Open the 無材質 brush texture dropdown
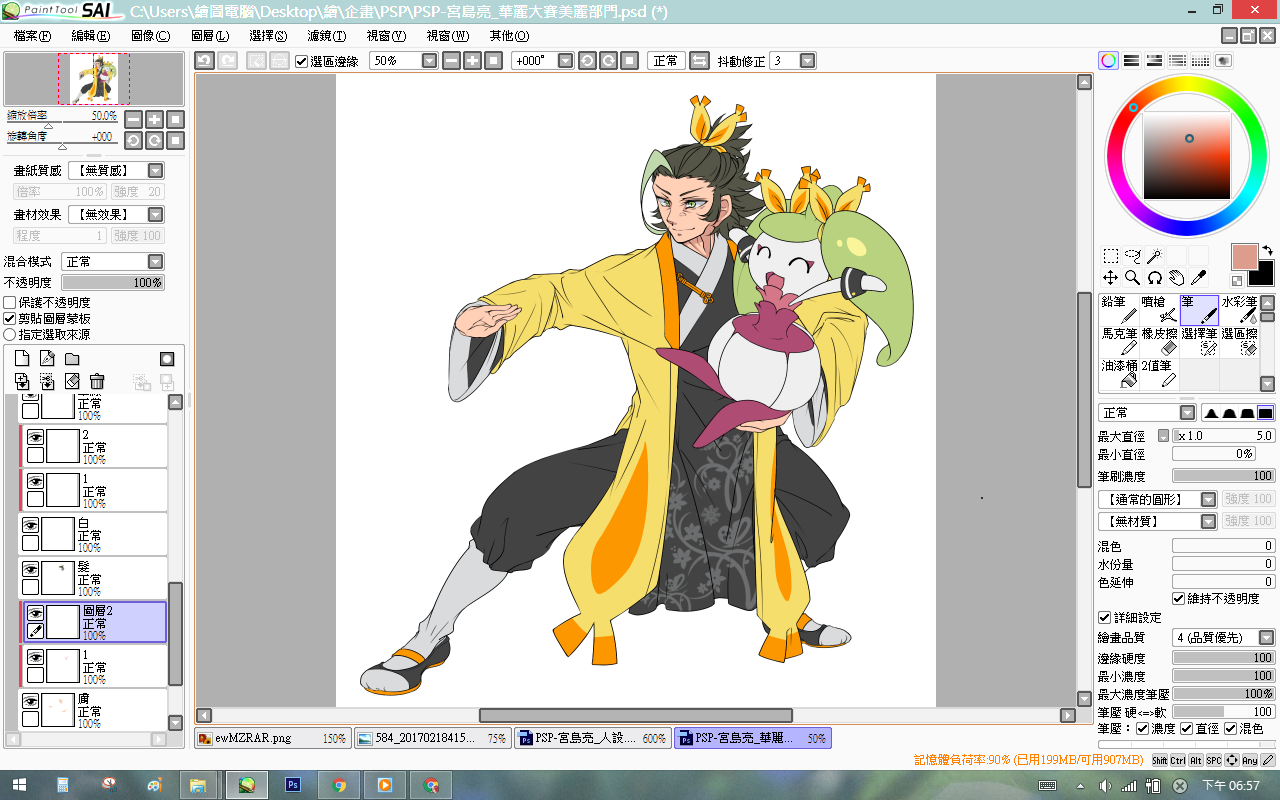The width and height of the screenshot is (1280, 800). [1208, 521]
